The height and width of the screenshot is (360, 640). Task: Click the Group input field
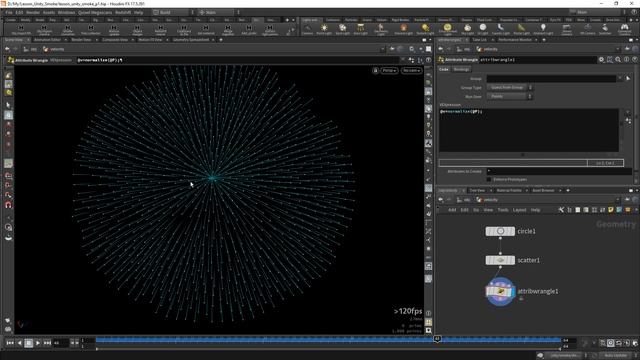(x=551, y=78)
